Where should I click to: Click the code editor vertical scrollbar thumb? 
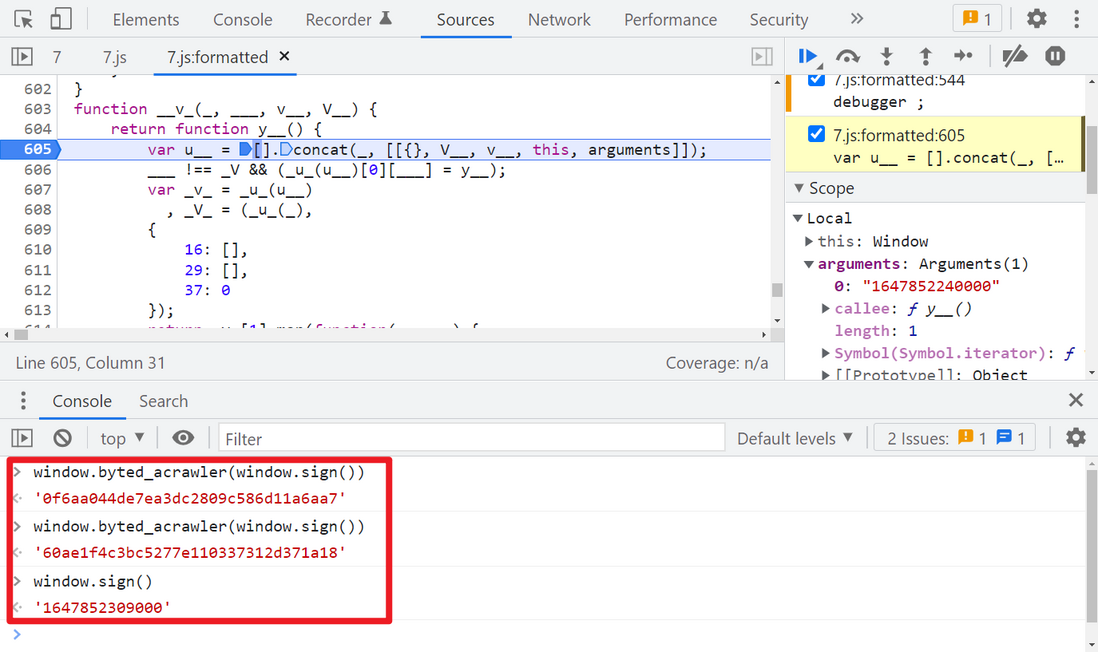coord(777,289)
